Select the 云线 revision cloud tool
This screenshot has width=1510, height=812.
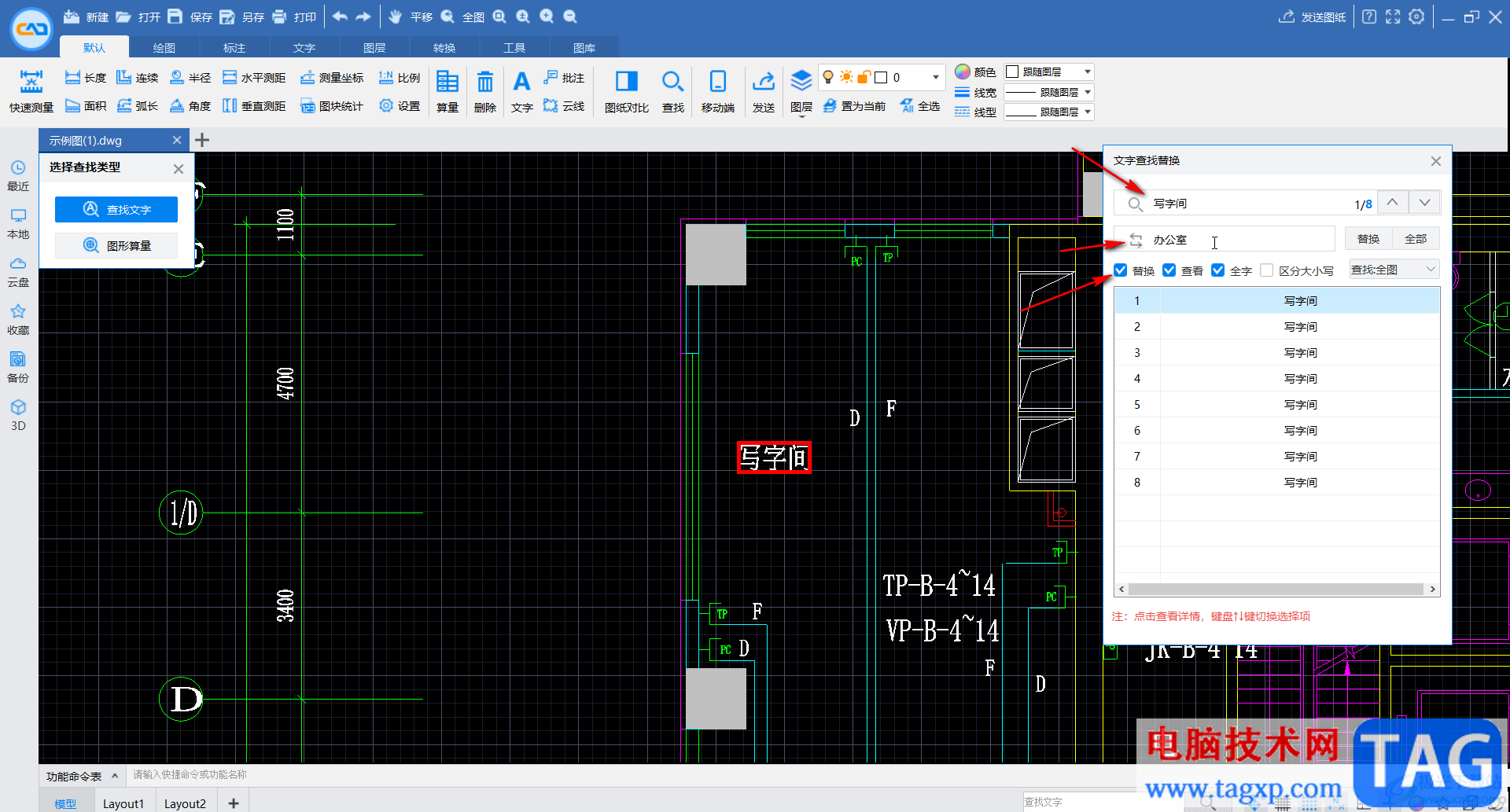(564, 106)
